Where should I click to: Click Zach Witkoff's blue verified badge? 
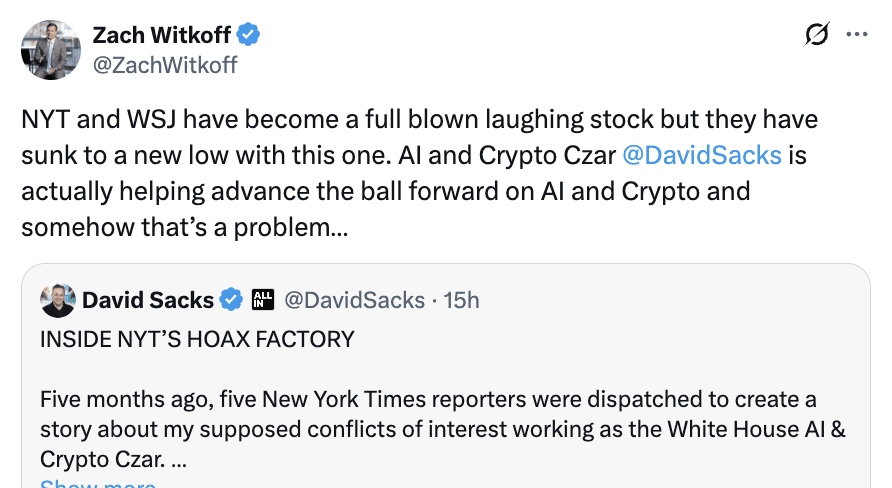248,35
